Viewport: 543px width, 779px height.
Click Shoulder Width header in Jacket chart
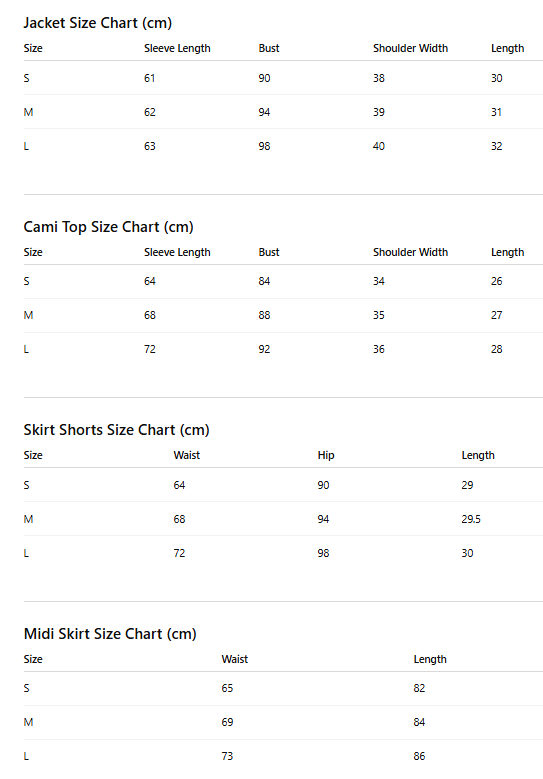coord(410,48)
